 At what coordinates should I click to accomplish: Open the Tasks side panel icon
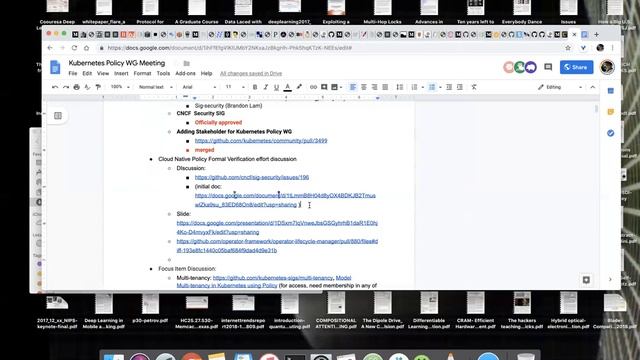click(x=611, y=133)
